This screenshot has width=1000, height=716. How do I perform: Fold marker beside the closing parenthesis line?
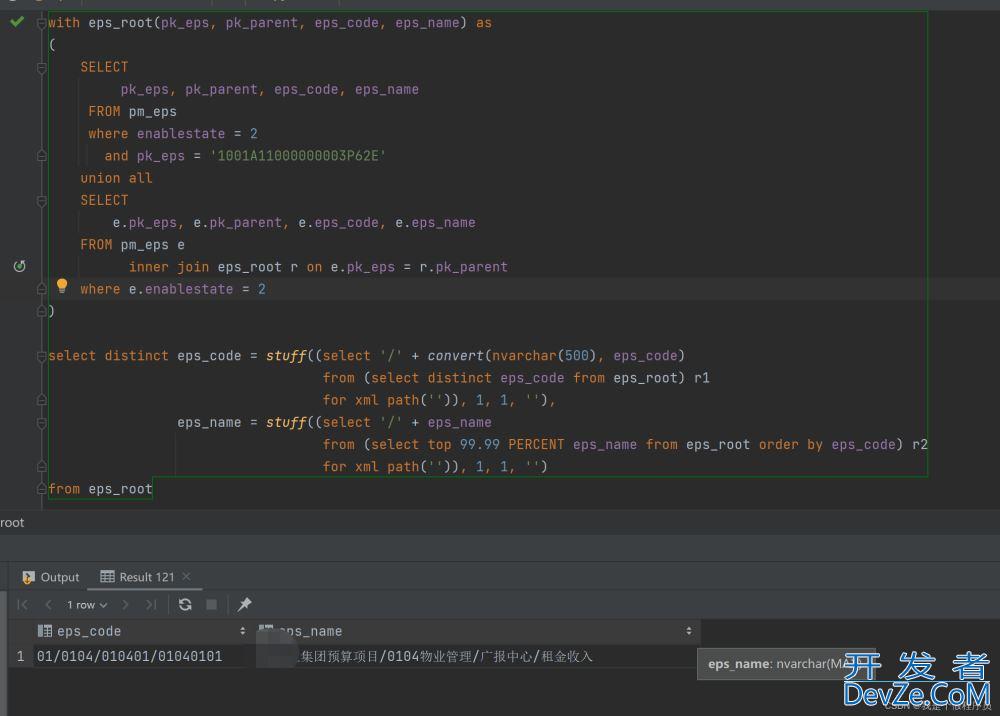pyautogui.click(x=41, y=311)
